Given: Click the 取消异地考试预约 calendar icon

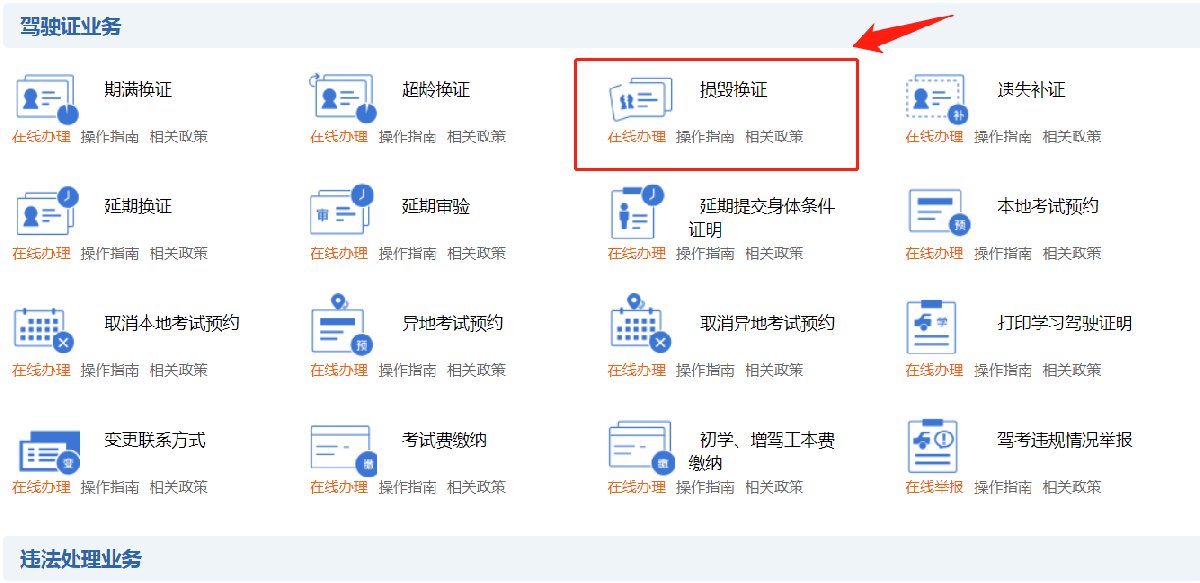Looking at the screenshot, I should 640,324.
